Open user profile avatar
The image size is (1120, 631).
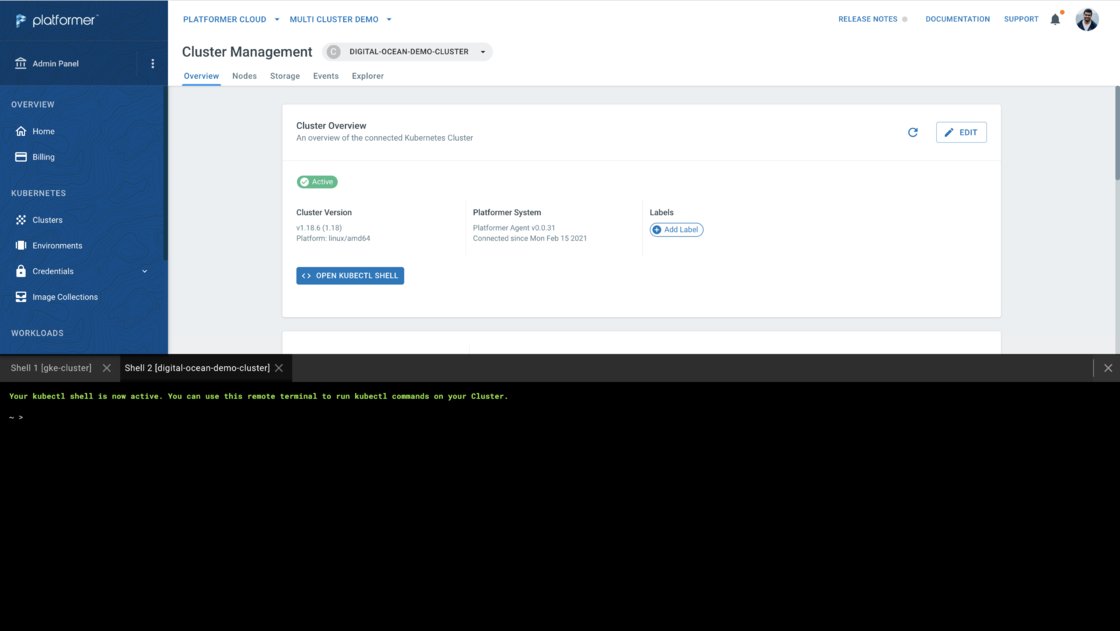tap(1087, 19)
